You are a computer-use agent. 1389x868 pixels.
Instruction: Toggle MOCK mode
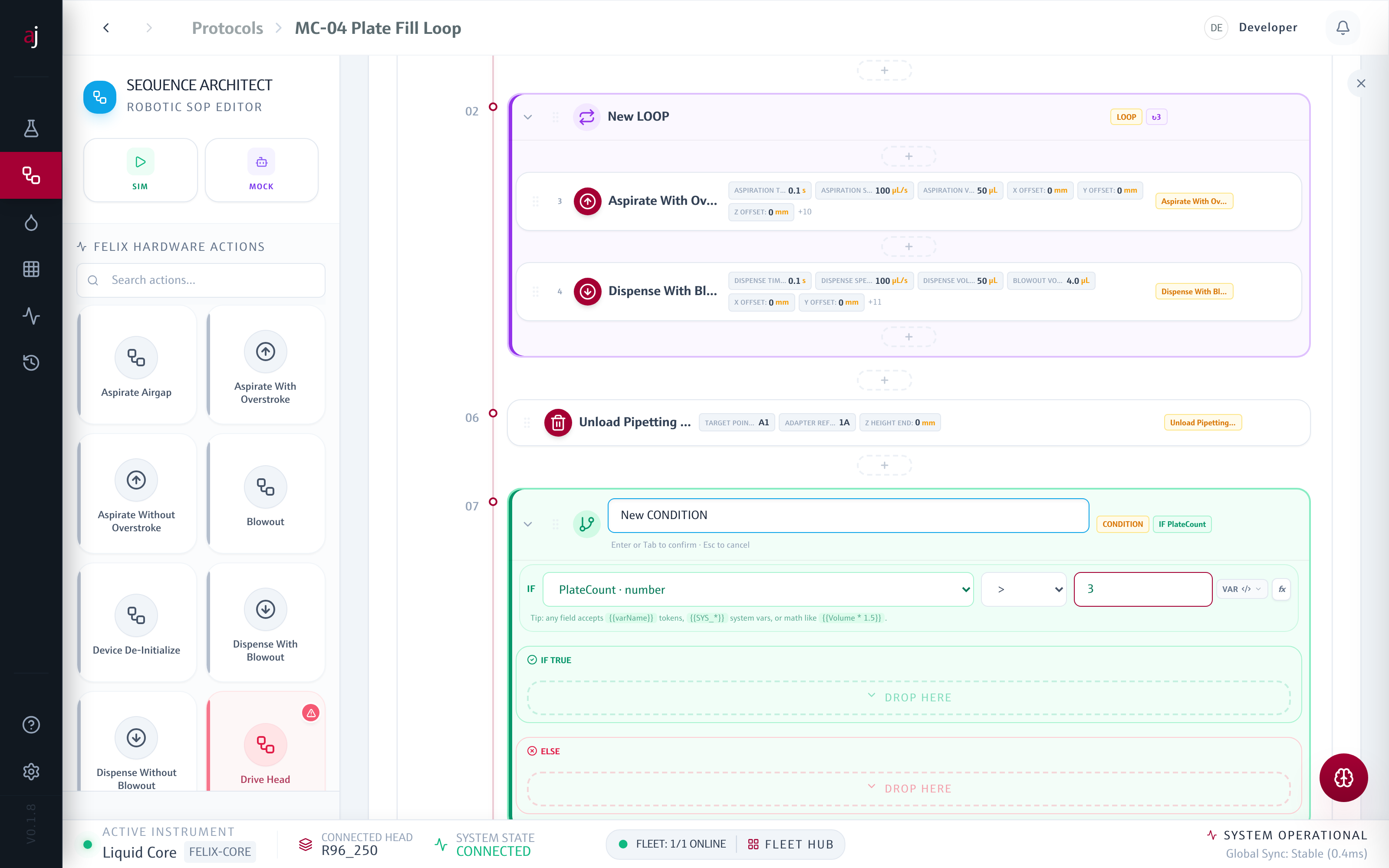click(x=262, y=170)
